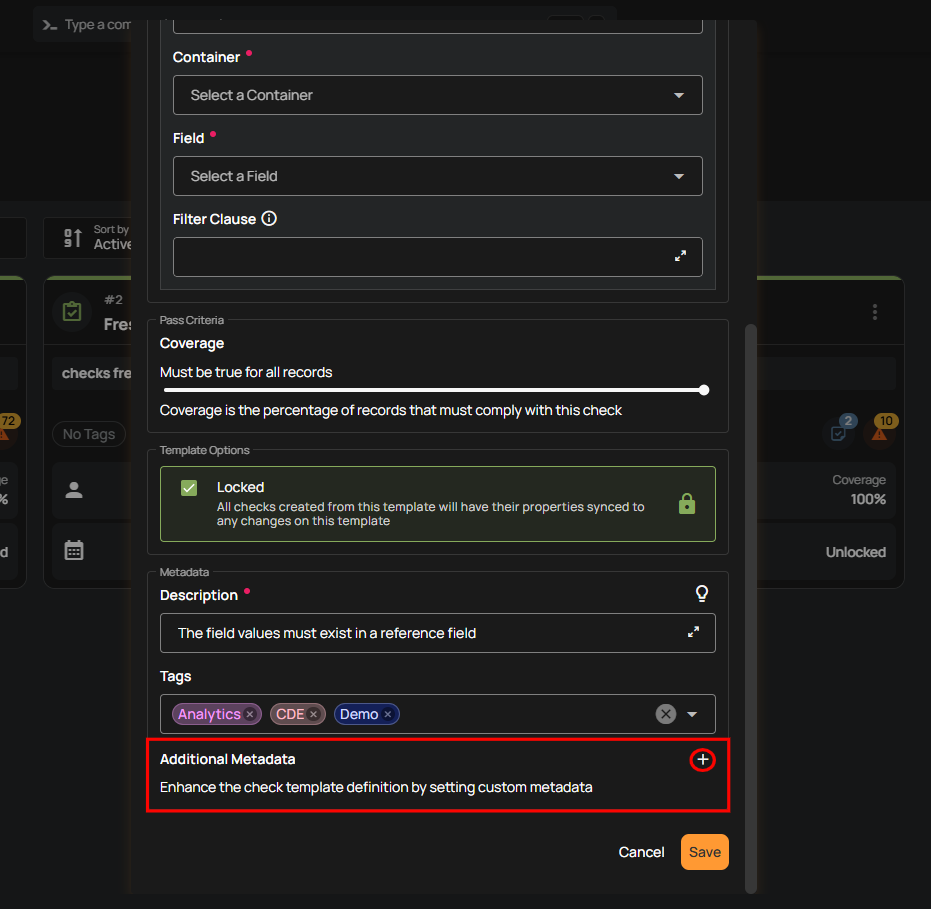Click the lightbulb icon next to Description
The height and width of the screenshot is (909, 931).
pos(702,593)
